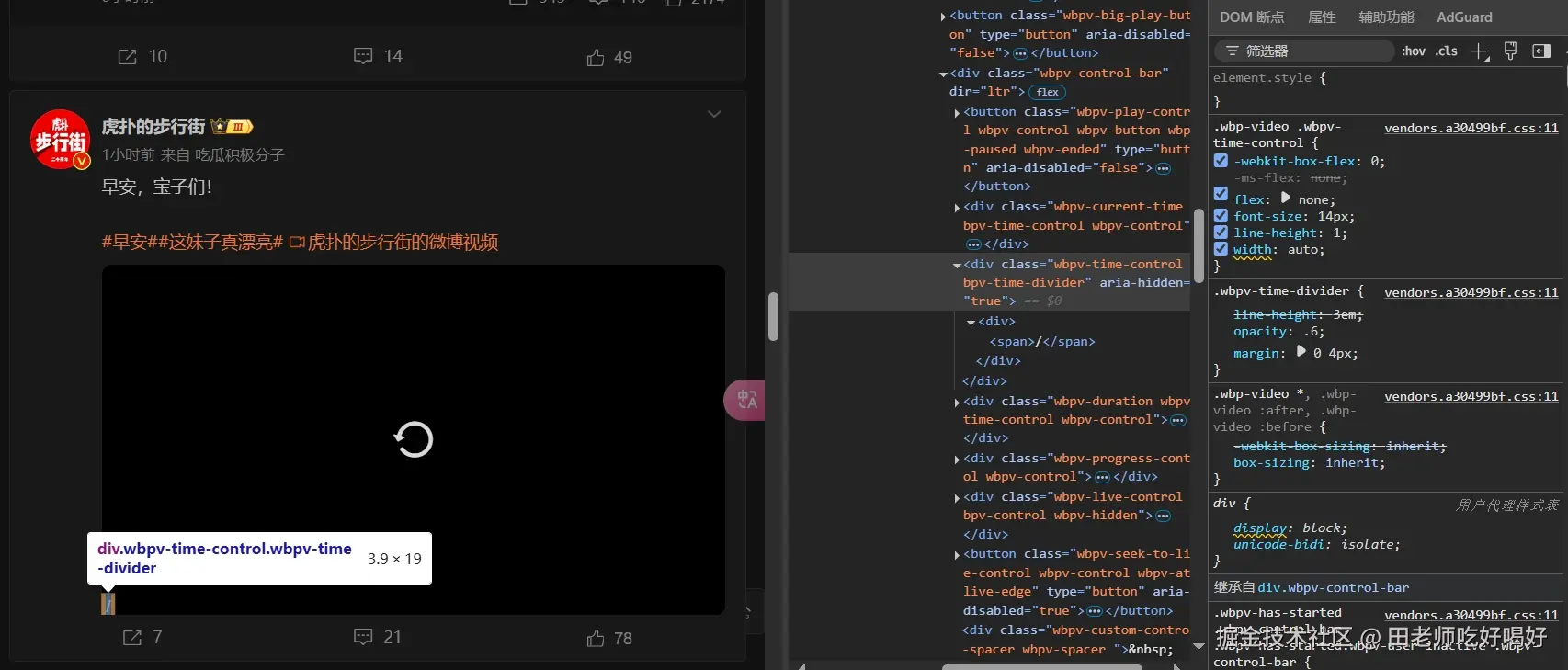Uncheck the line-height: 1 property
Screen dimensions: 1568x670
click(x=1221, y=233)
